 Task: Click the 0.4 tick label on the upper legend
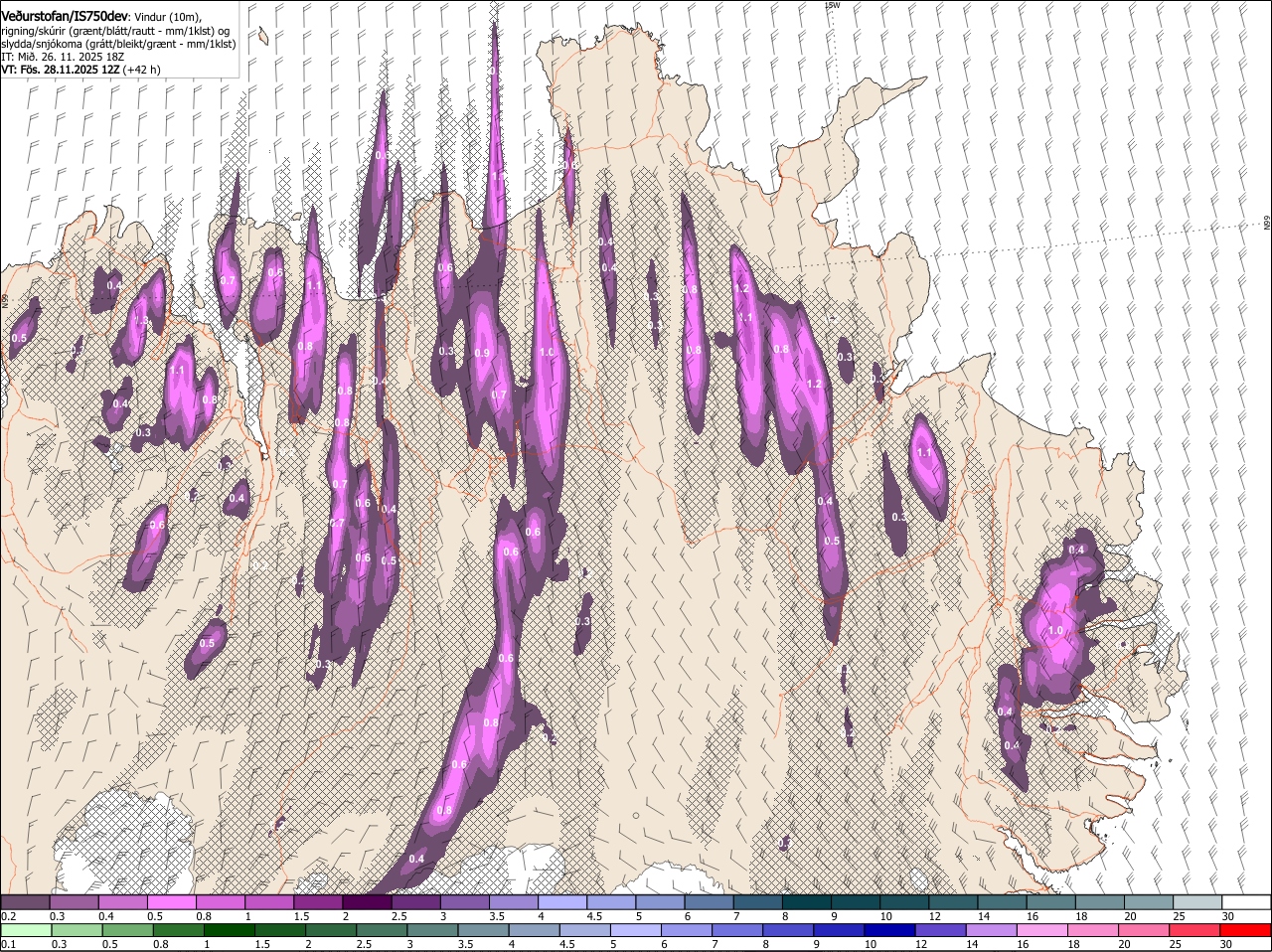(105, 916)
